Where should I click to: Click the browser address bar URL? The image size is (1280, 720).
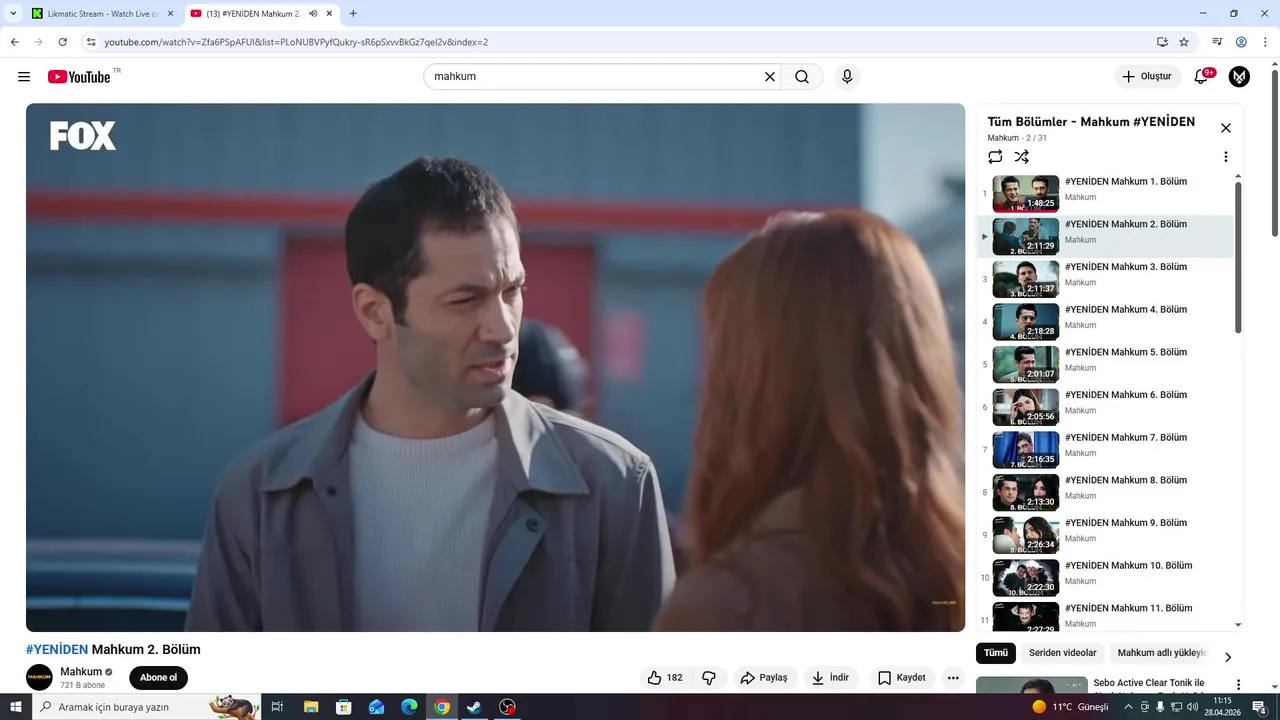(x=296, y=42)
